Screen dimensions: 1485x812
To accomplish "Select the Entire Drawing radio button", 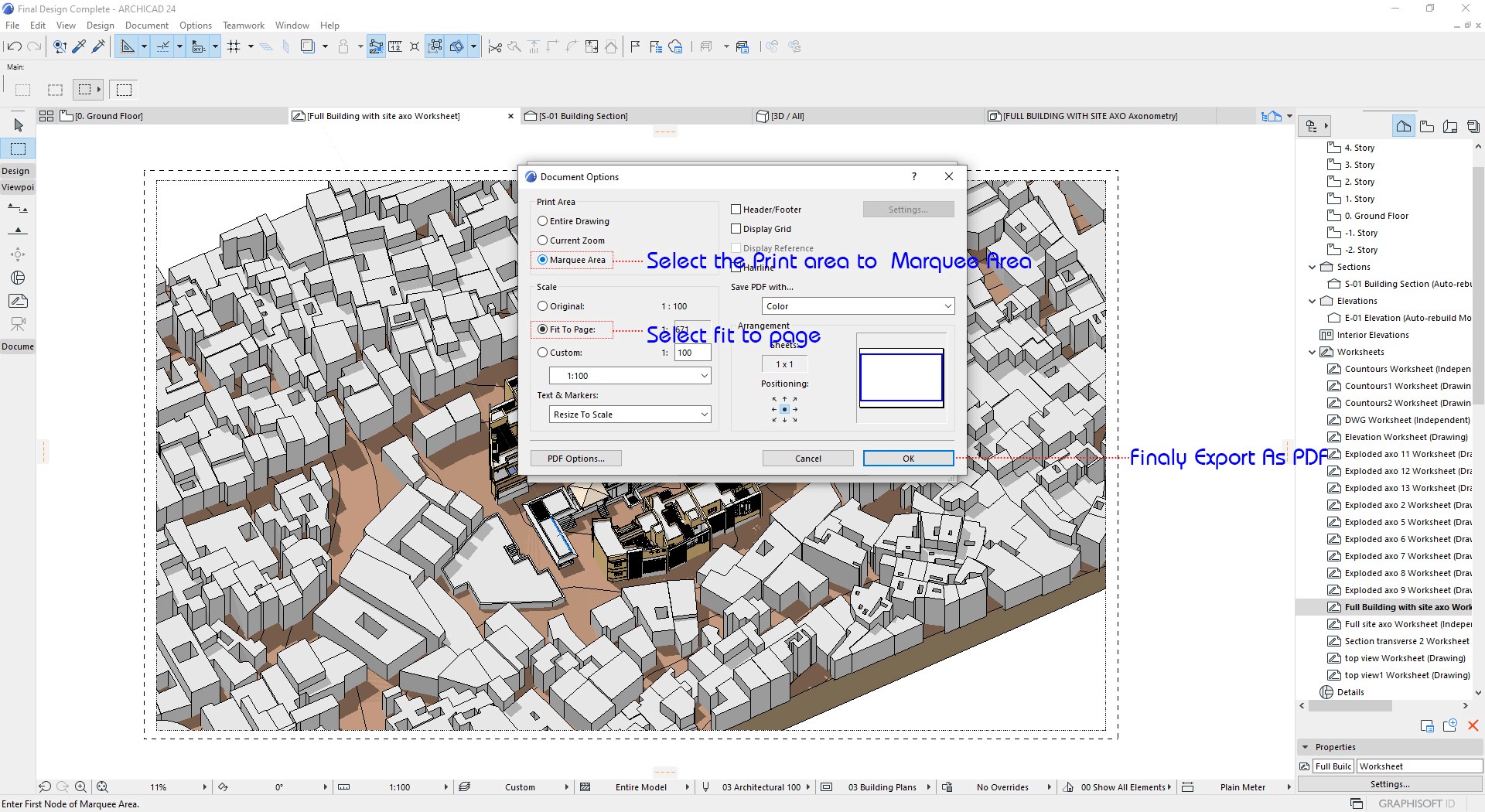I will pyautogui.click(x=543, y=221).
